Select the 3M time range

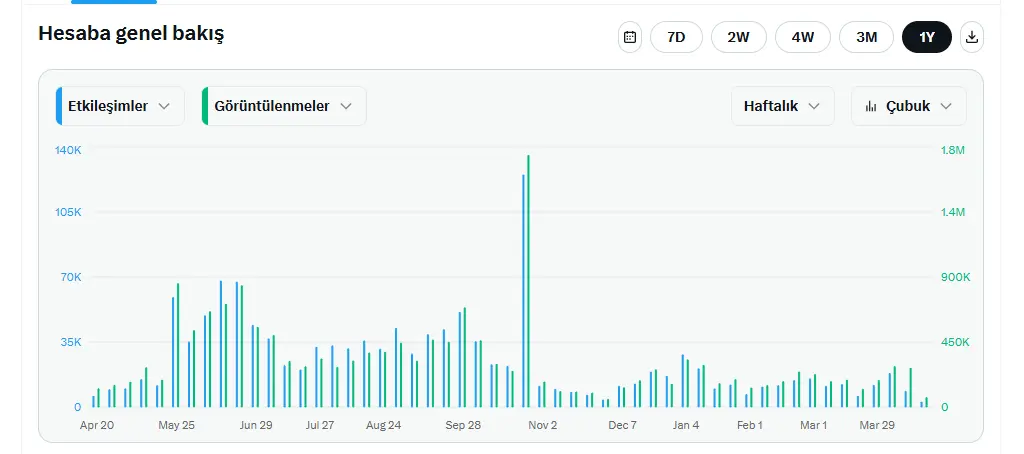(x=867, y=37)
